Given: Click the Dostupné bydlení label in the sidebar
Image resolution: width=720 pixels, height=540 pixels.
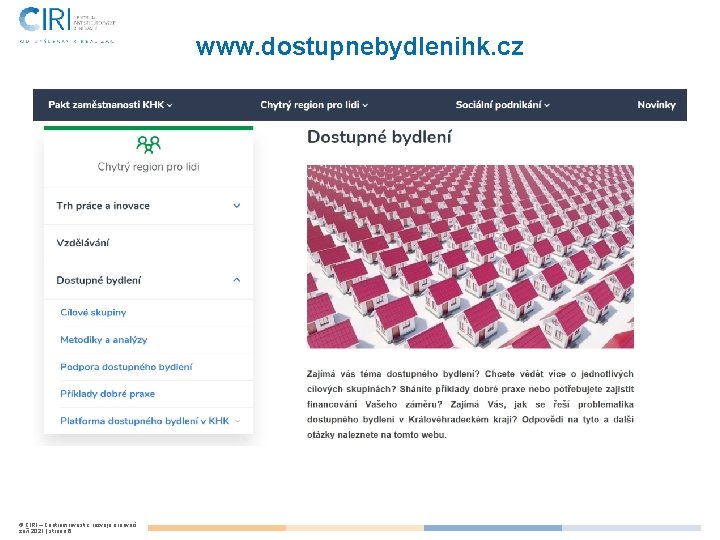Looking at the screenshot, I should 98,280.
